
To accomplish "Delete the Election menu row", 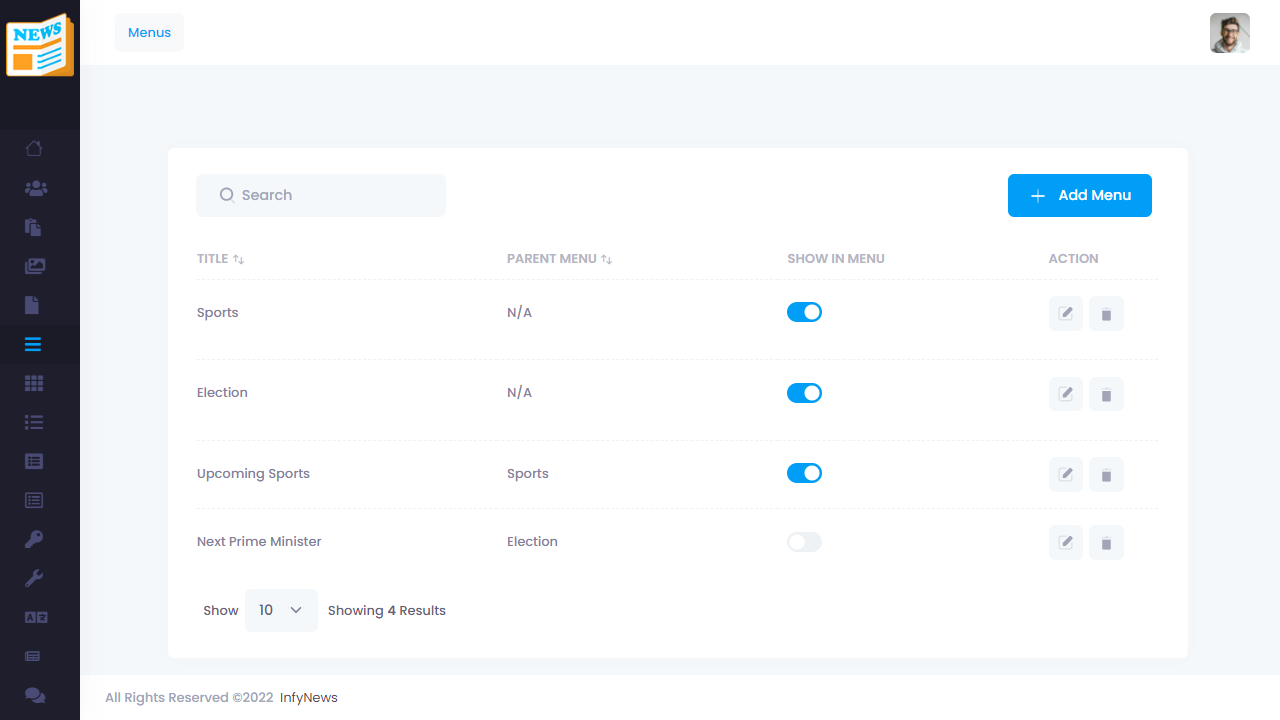I will pyautogui.click(x=1106, y=394).
